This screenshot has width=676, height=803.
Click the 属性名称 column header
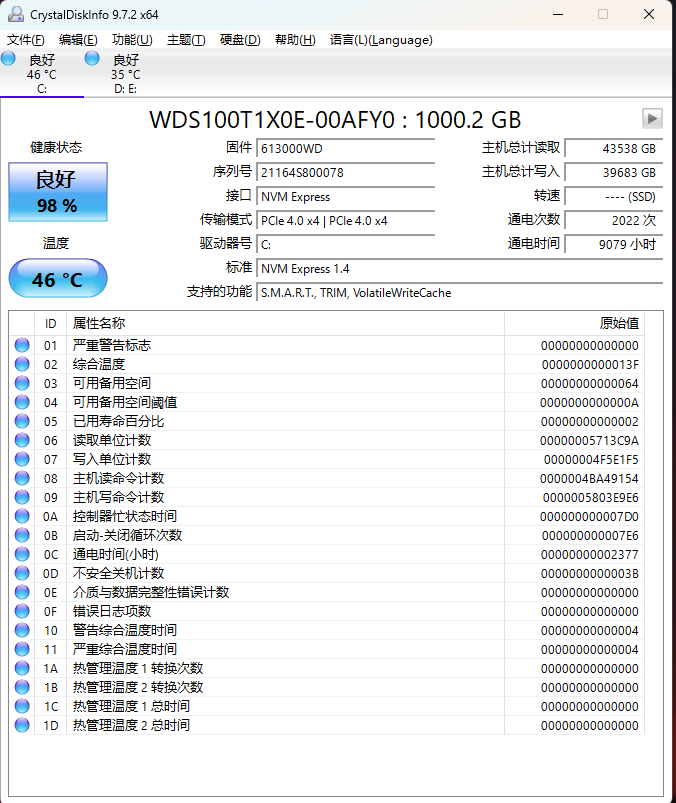tap(99, 323)
